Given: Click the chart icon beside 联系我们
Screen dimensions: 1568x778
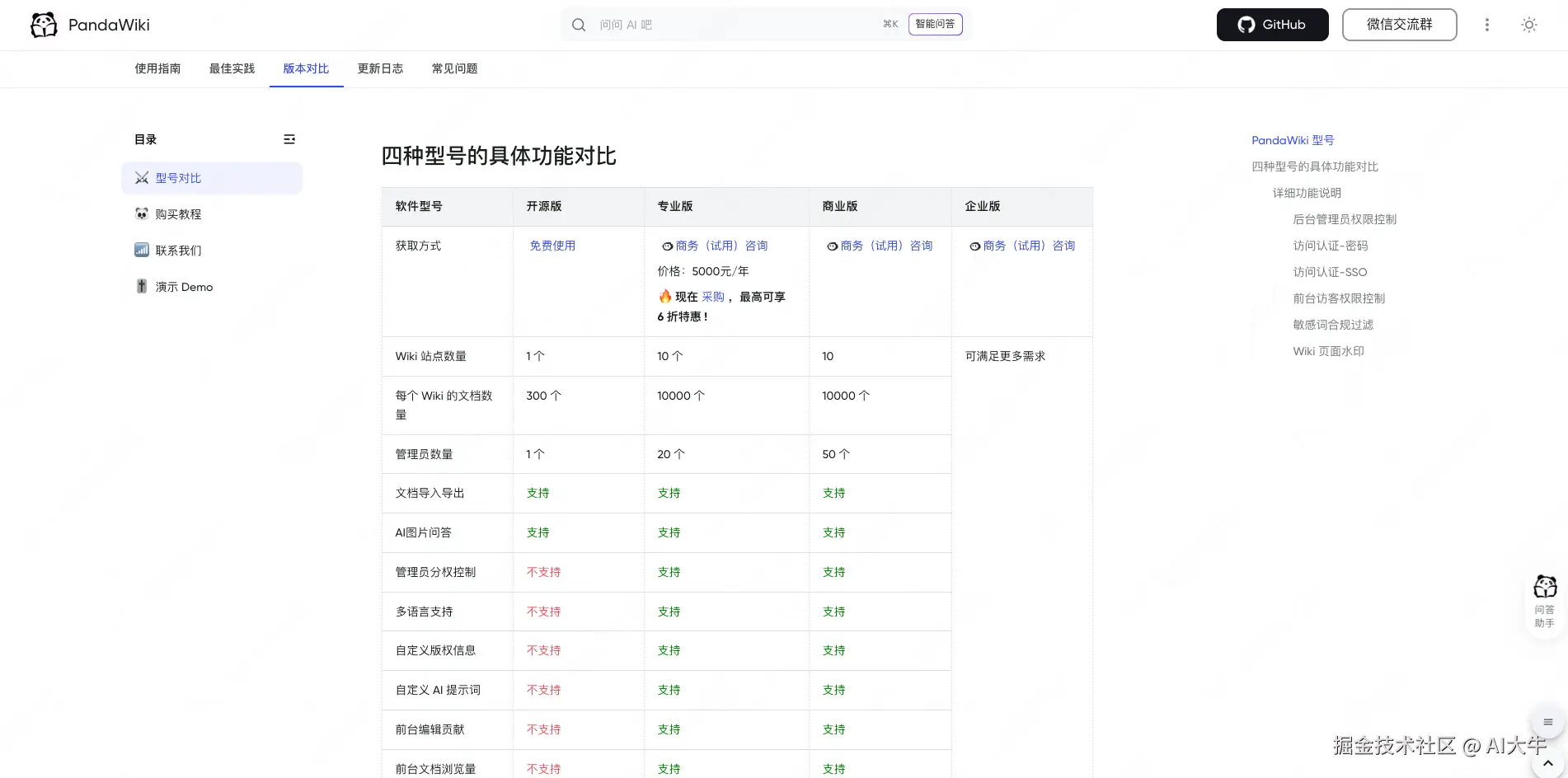Looking at the screenshot, I should point(142,251).
